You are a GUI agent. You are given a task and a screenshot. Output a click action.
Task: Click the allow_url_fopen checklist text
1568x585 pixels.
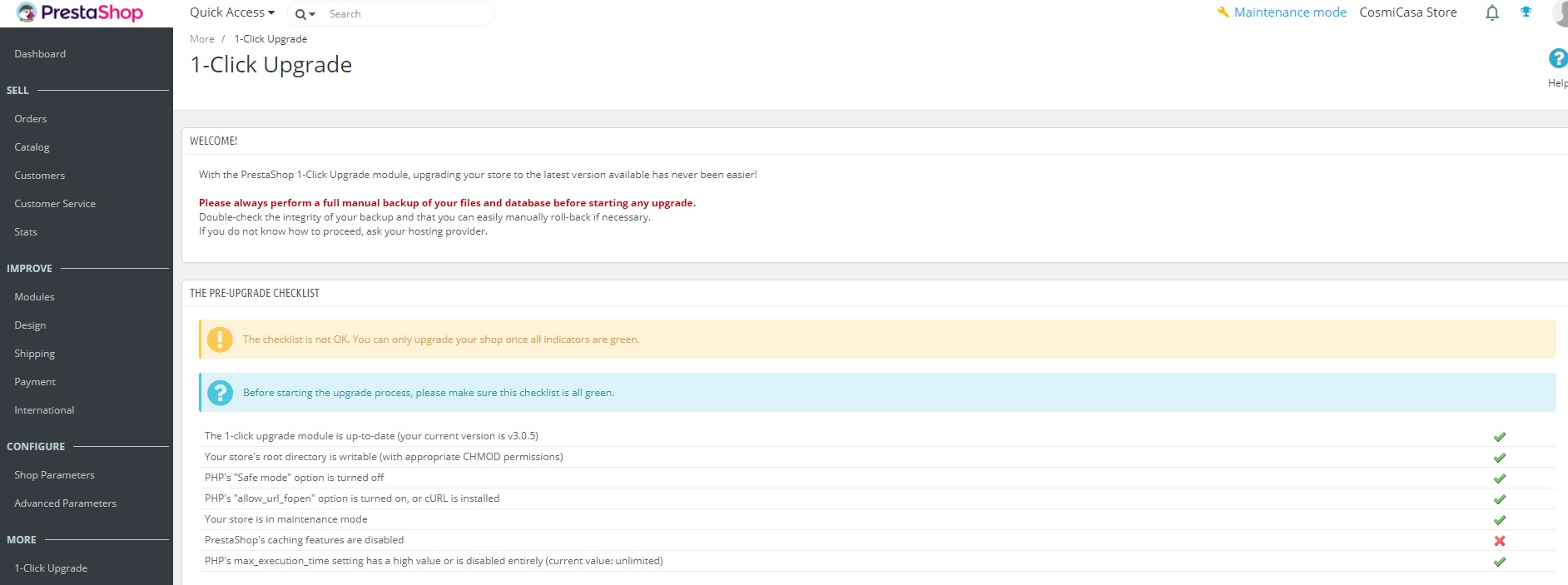pyautogui.click(x=352, y=498)
